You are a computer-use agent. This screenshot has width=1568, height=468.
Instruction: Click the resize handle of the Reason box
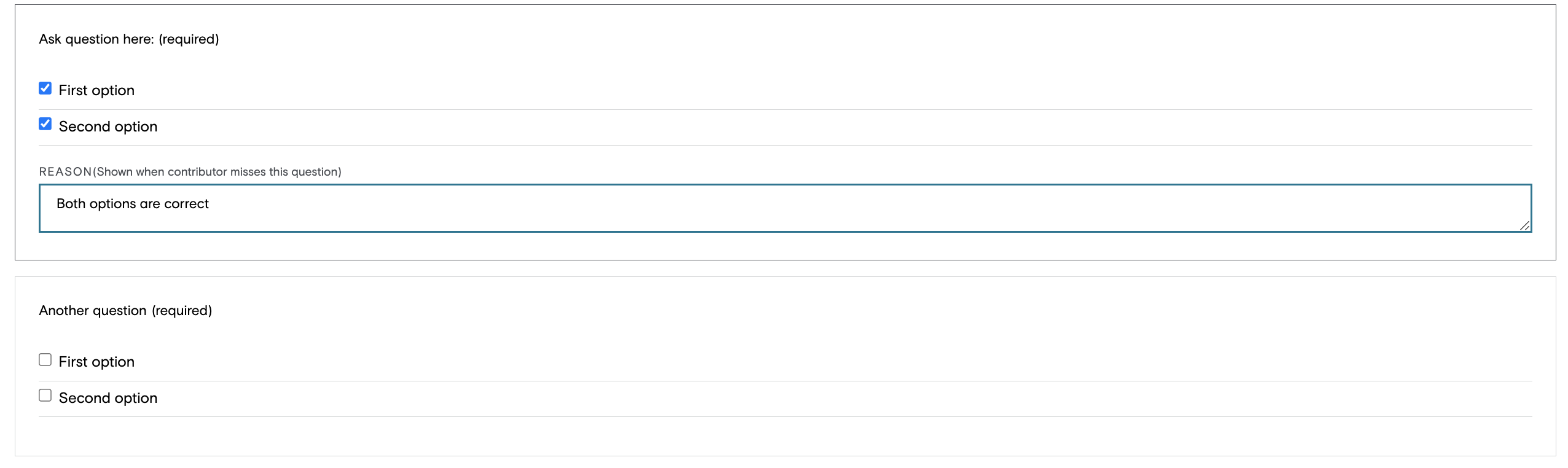point(1524,225)
